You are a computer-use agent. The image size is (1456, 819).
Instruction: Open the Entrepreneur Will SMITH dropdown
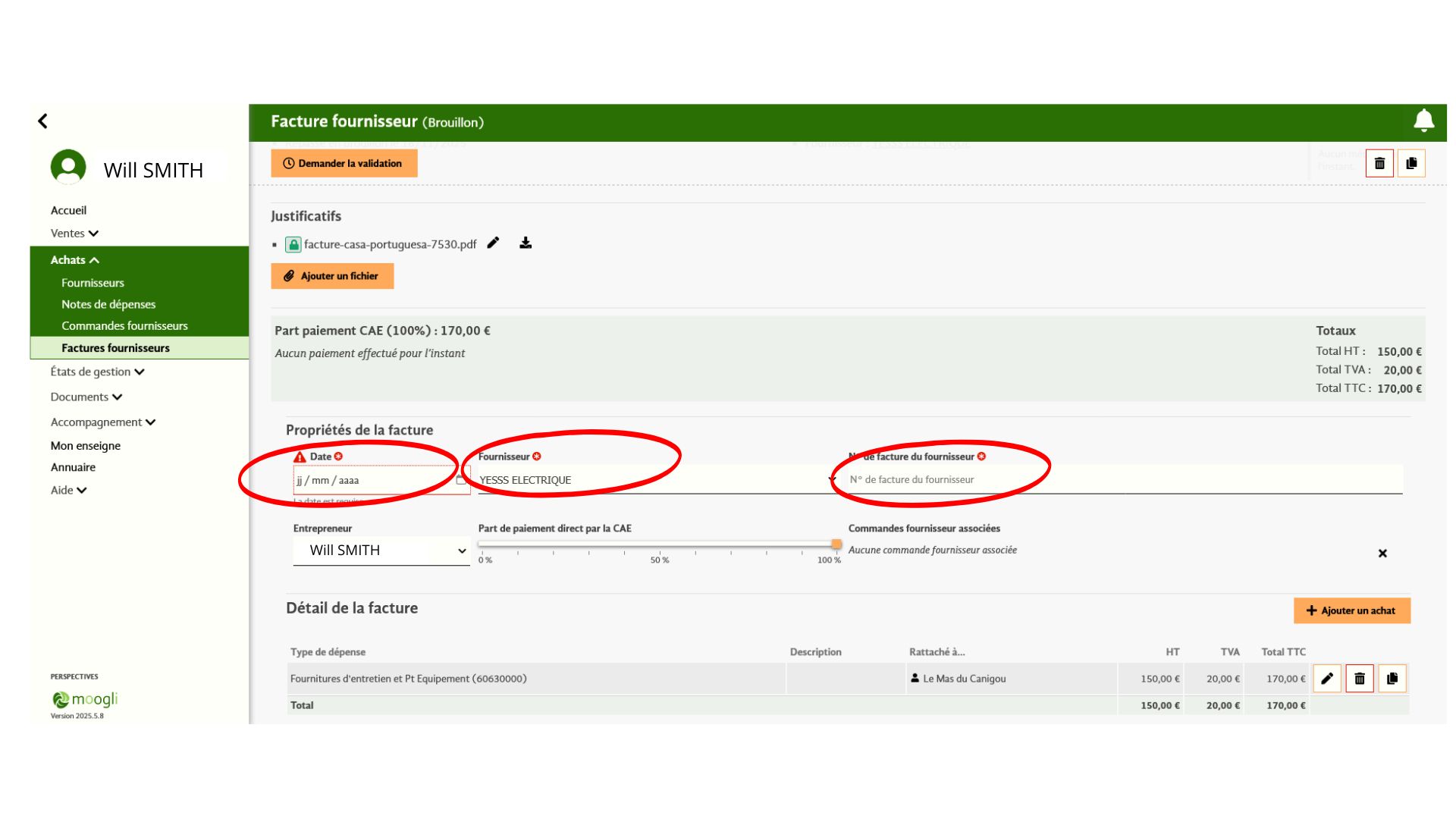pyautogui.click(x=381, y=551)
